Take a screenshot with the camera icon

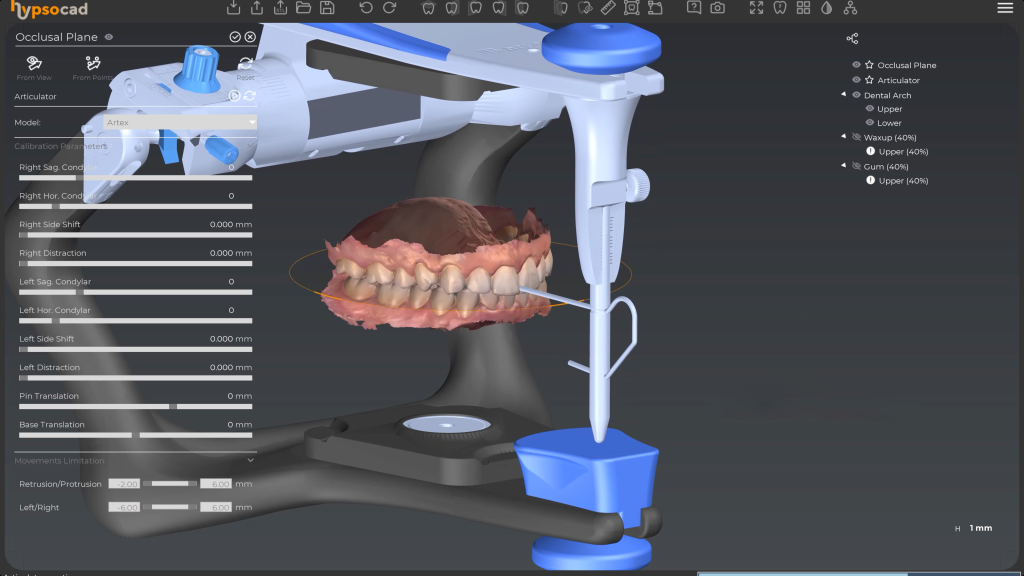click(717, 8)
